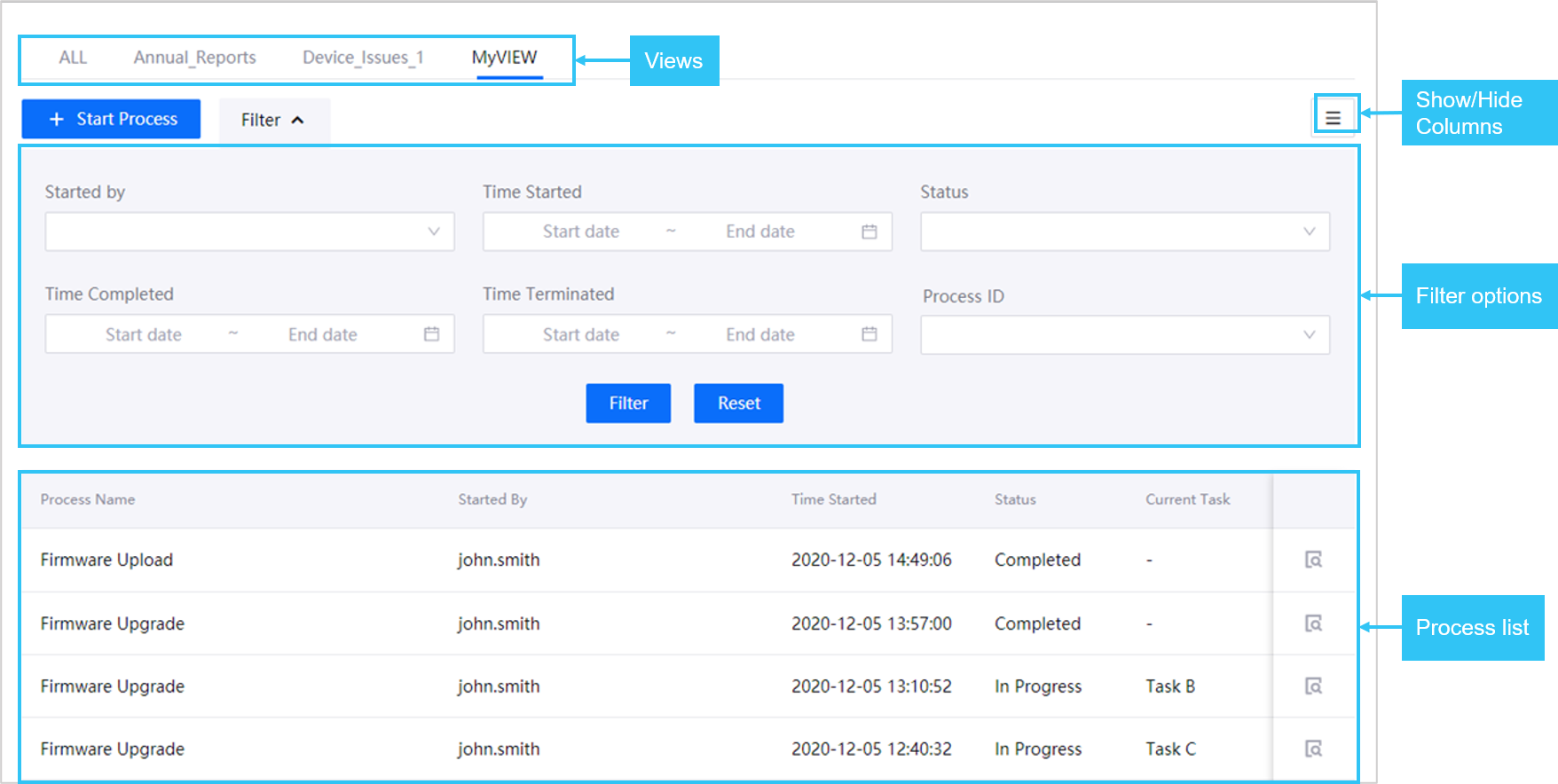Click calendar icon in Time Started field
The height and width of the screenshot is (784, 1558).
tap(869, 231)
